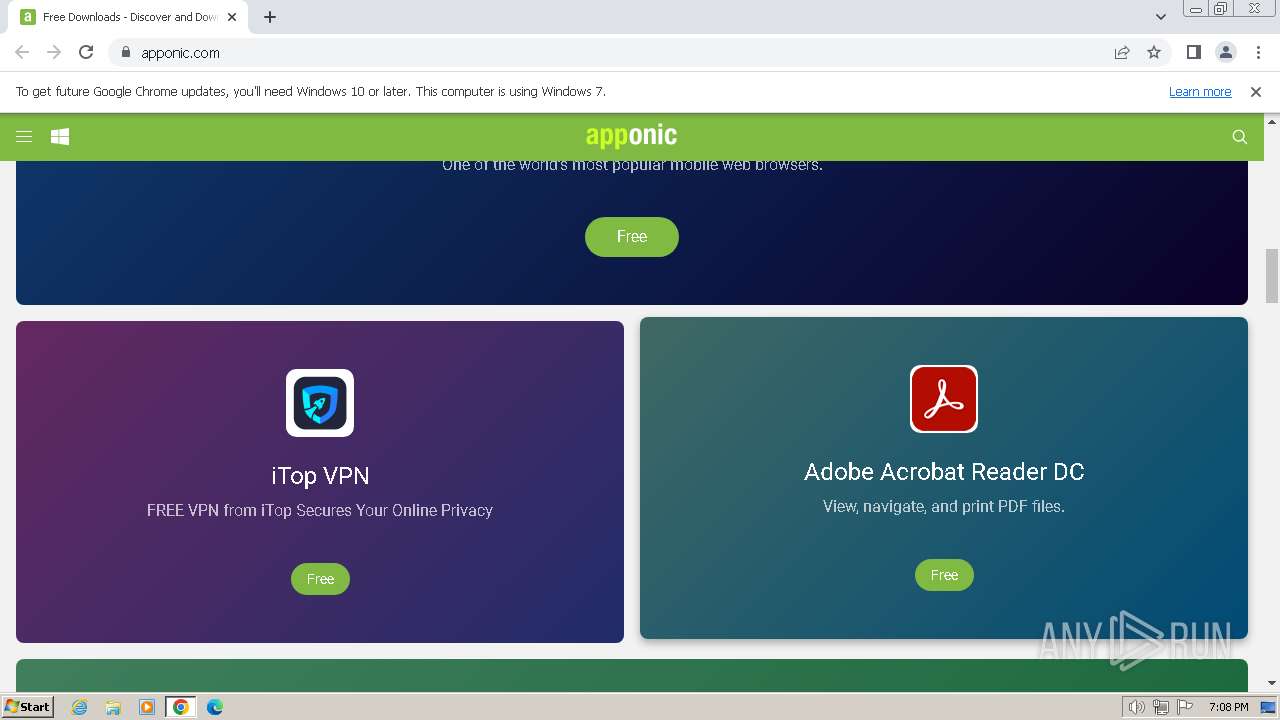Viewport: 1280px width, 720px height.
Task: Open the tab search dropdown
Action: coord(1161,17)
